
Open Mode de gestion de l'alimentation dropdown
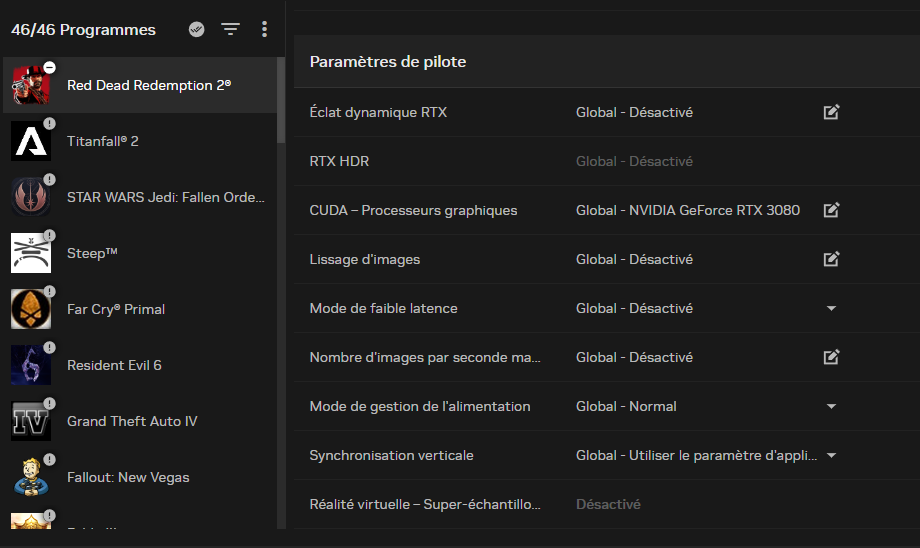coord(831,406)
